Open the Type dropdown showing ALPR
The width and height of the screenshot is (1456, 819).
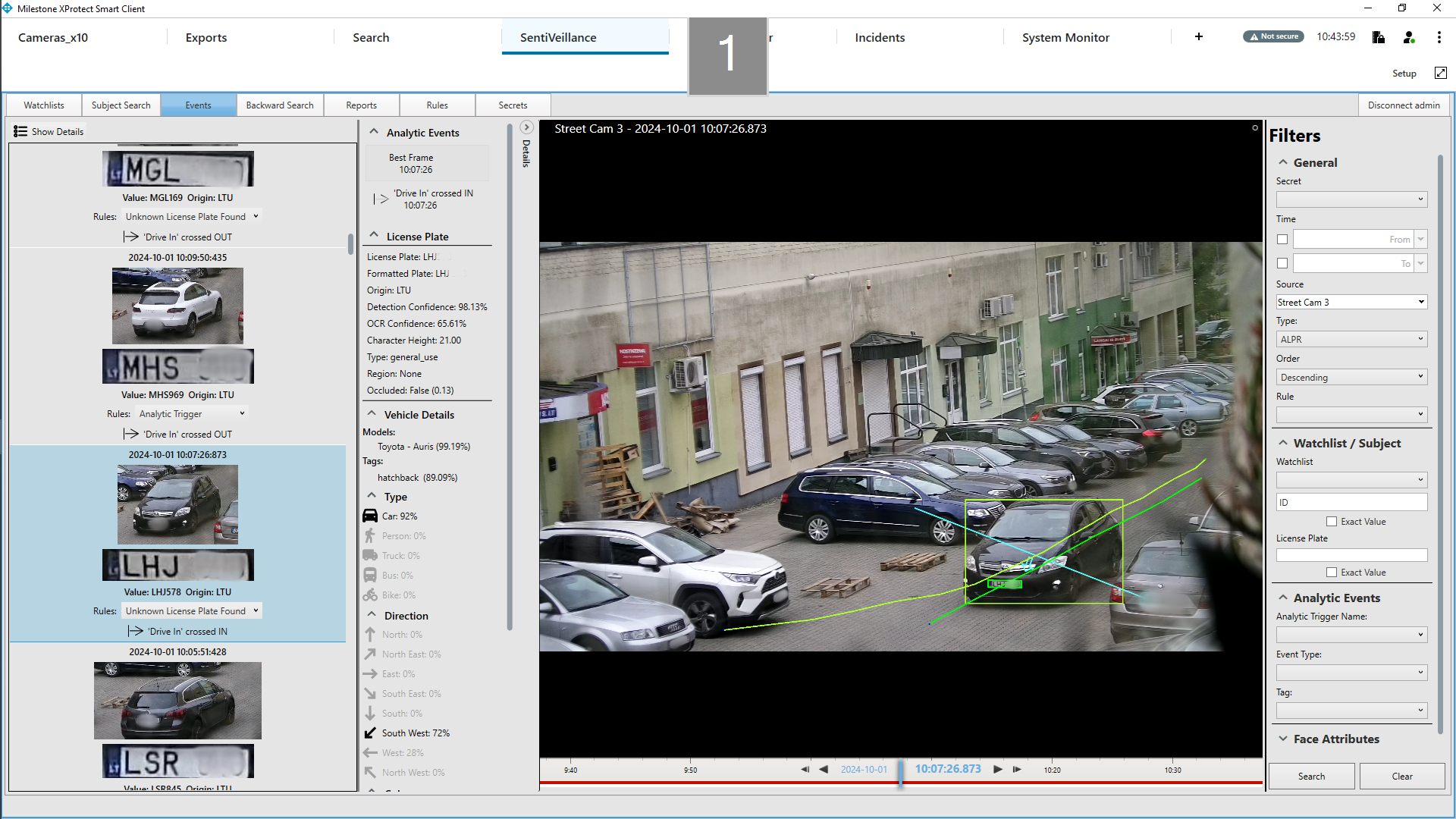click(x=1351, y=339)
